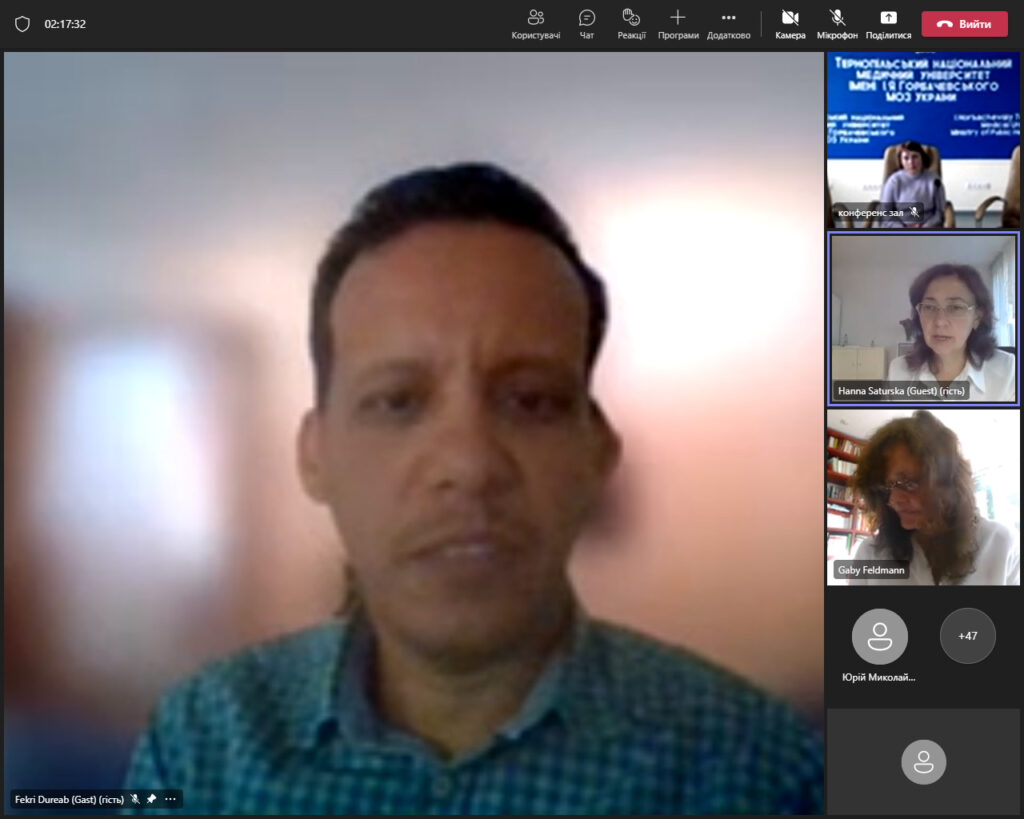Click the bottom-right self-view avatar tile
Image resolution: width=1024 pixels, height=819 pixels.
pyautogui.click(x=923, y=761)
